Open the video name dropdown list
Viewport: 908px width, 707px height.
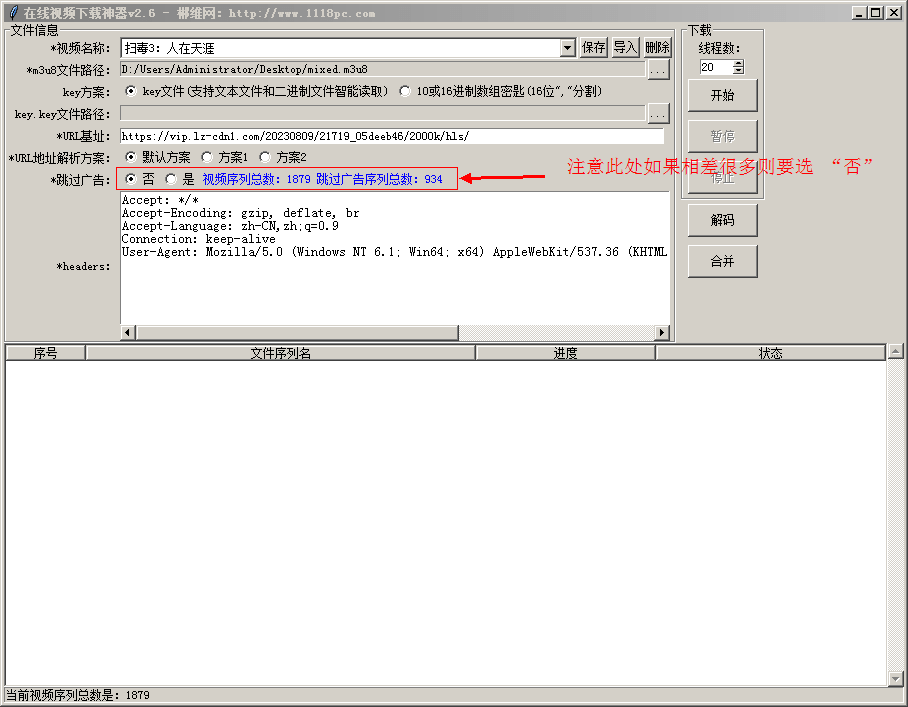568,48
